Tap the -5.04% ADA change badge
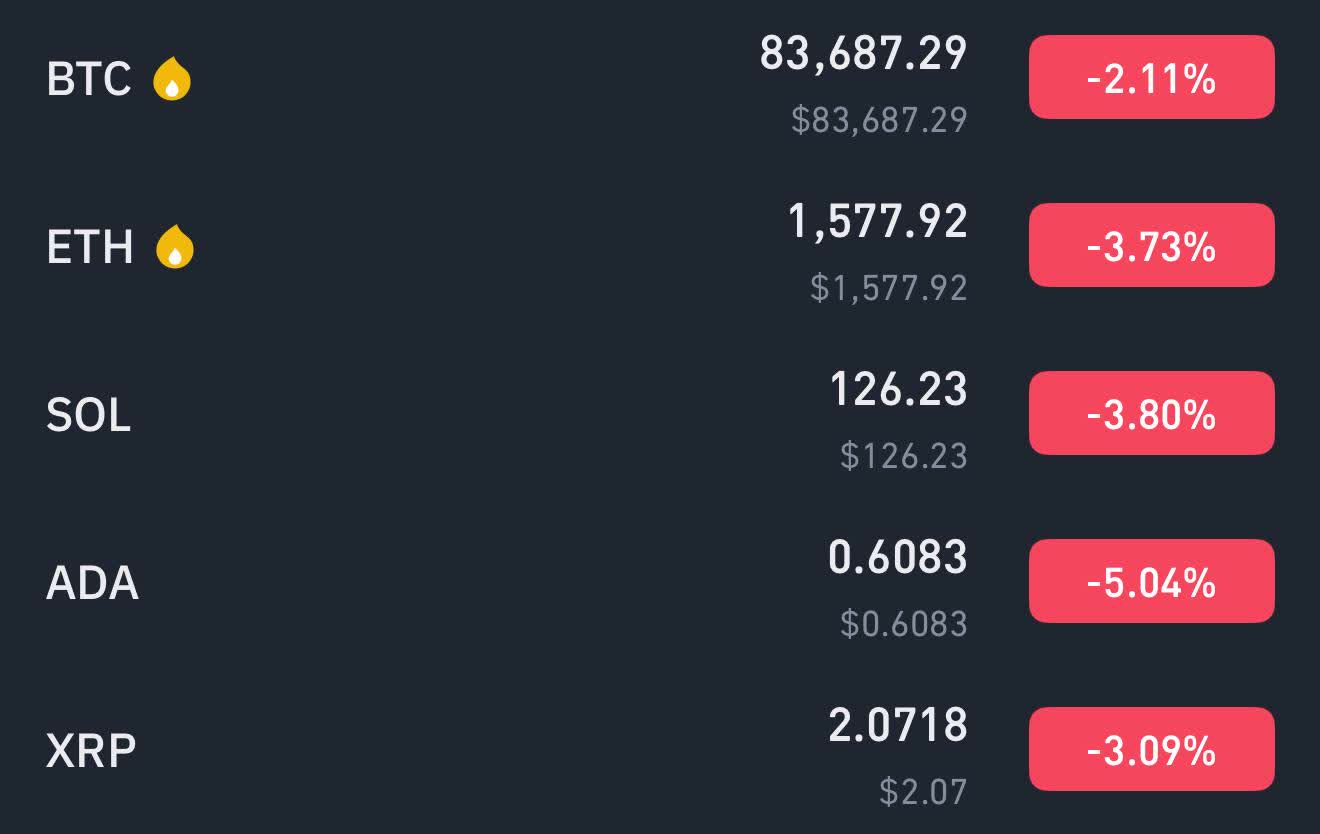 coord(1151,582)
